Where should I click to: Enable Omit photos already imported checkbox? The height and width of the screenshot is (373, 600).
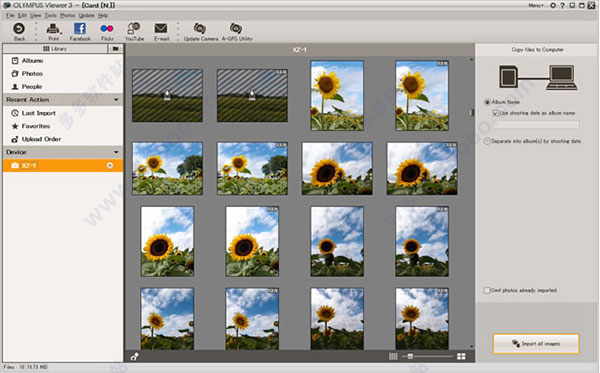(487, 290)
